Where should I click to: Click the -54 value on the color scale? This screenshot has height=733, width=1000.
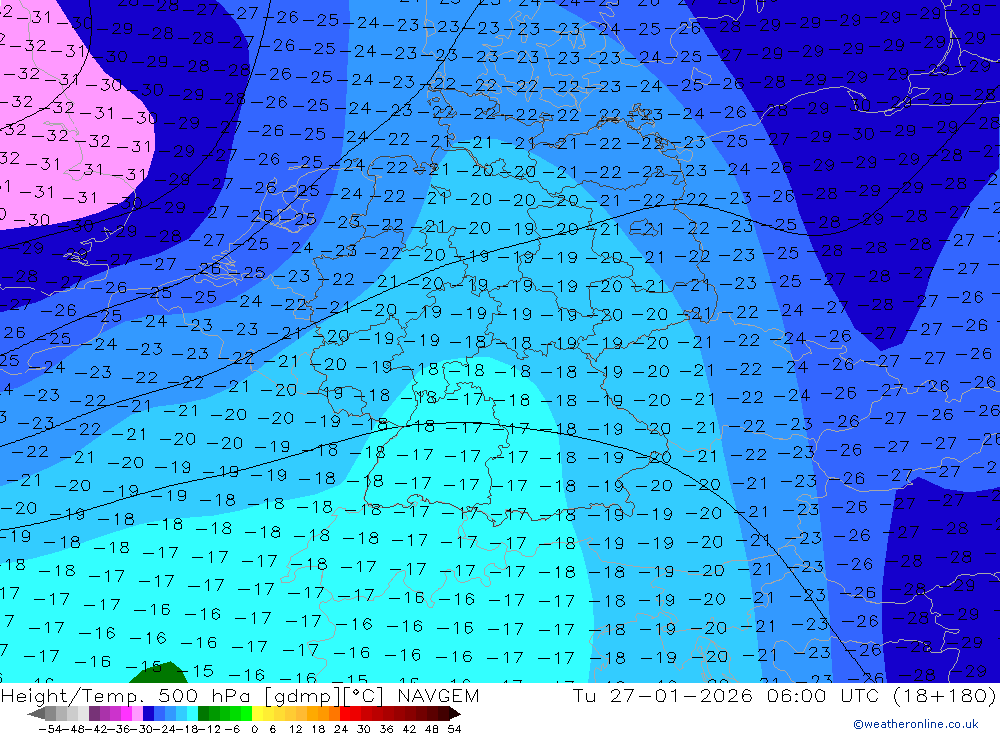(x=50, y=729)
